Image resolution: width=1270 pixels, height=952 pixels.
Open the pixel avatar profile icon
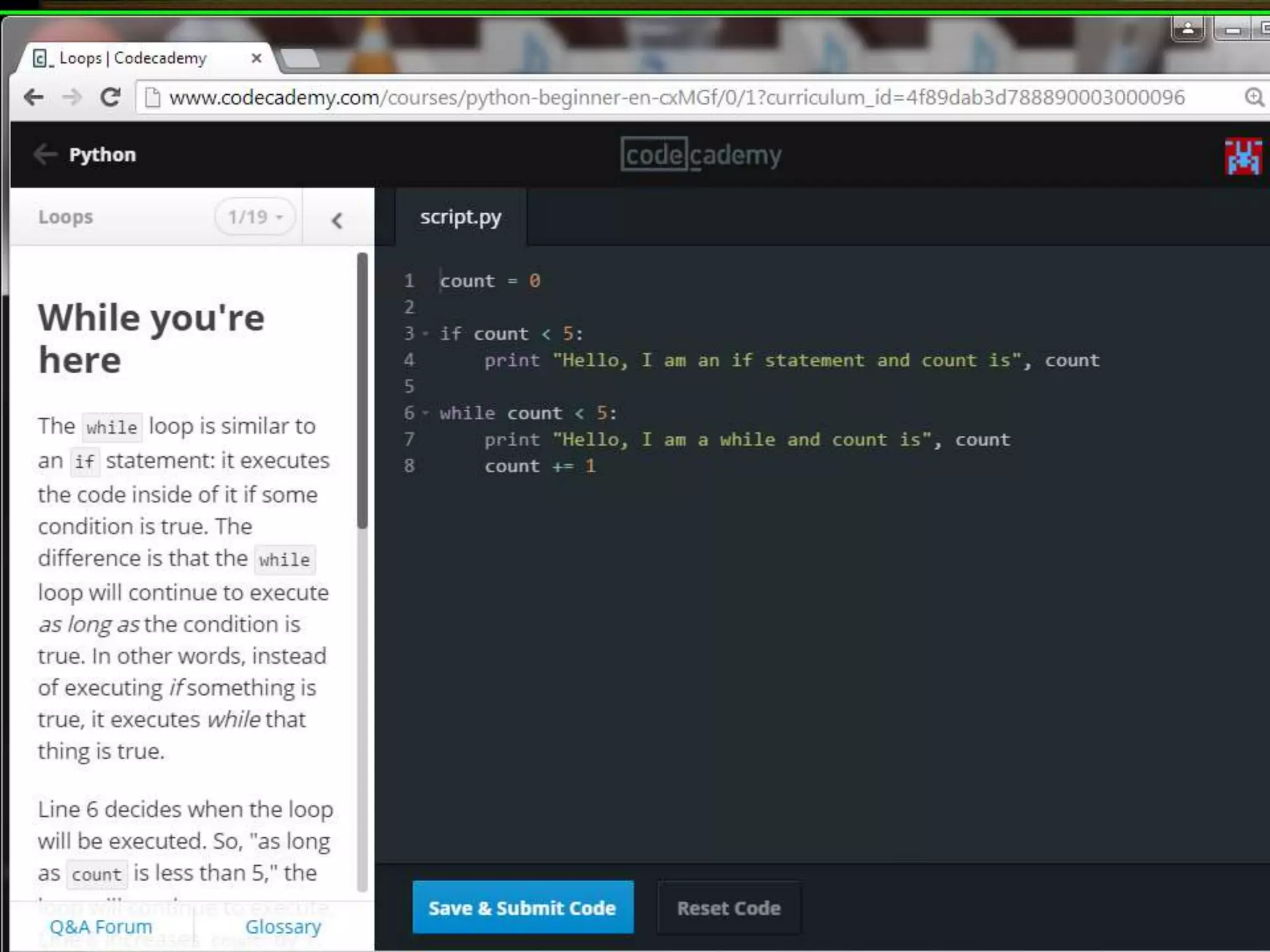click(x=1242, y=156)
